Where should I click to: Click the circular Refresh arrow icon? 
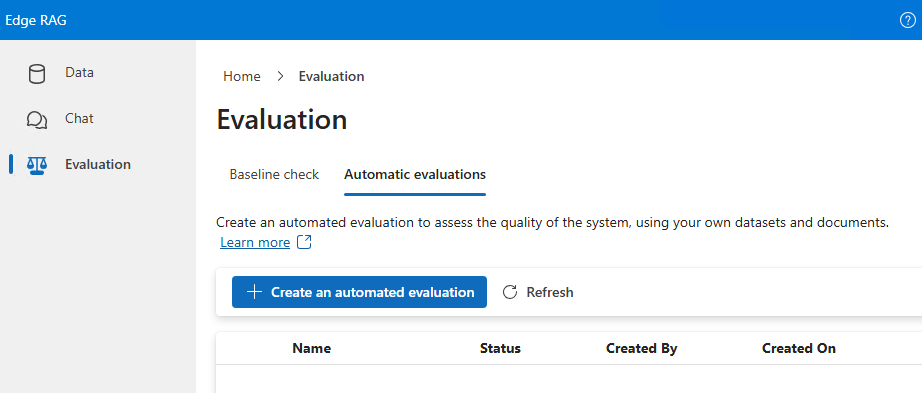pyautogui.click(x=510, y=292)
